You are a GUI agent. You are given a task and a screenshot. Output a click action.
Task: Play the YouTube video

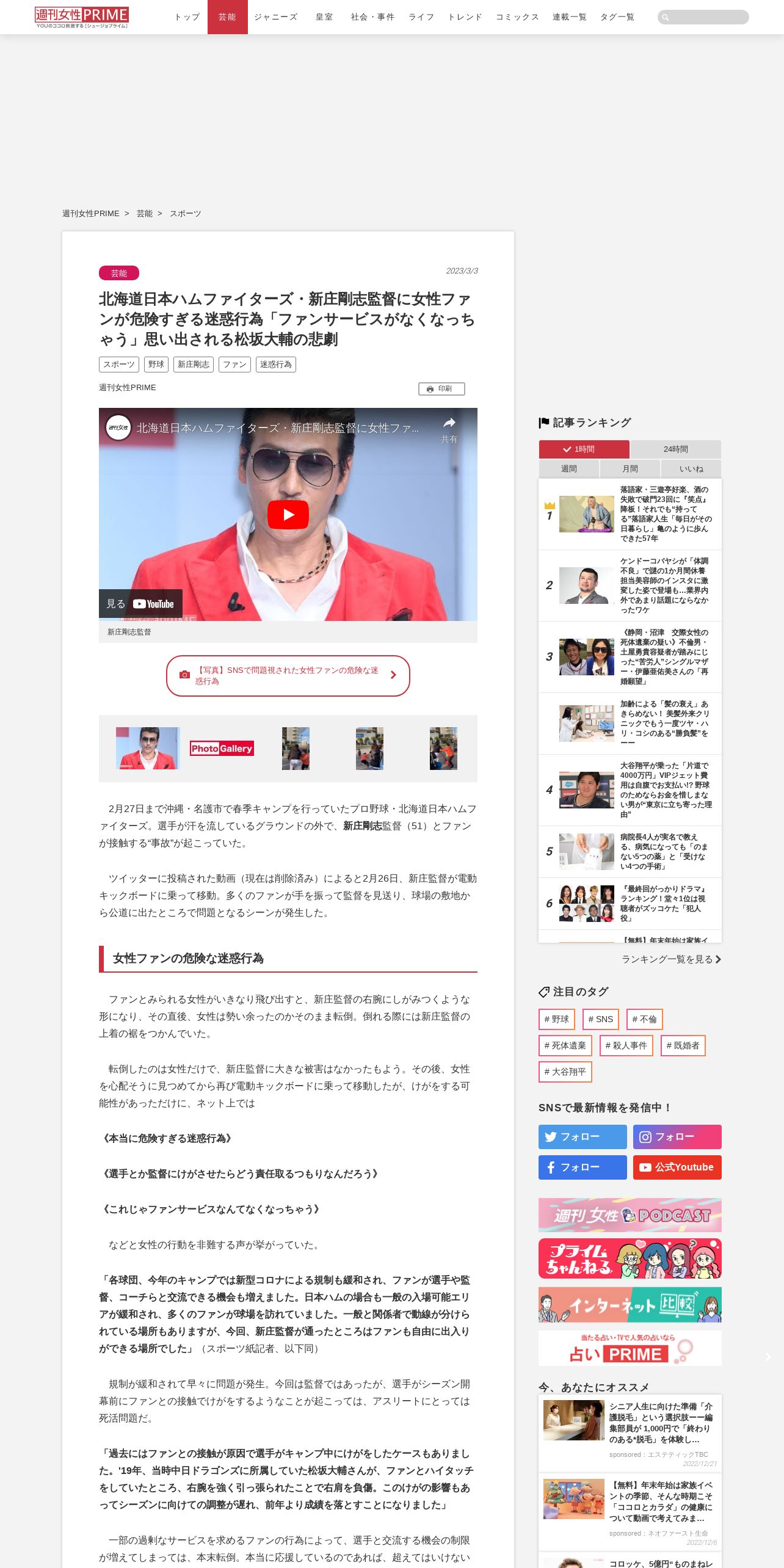288,515
